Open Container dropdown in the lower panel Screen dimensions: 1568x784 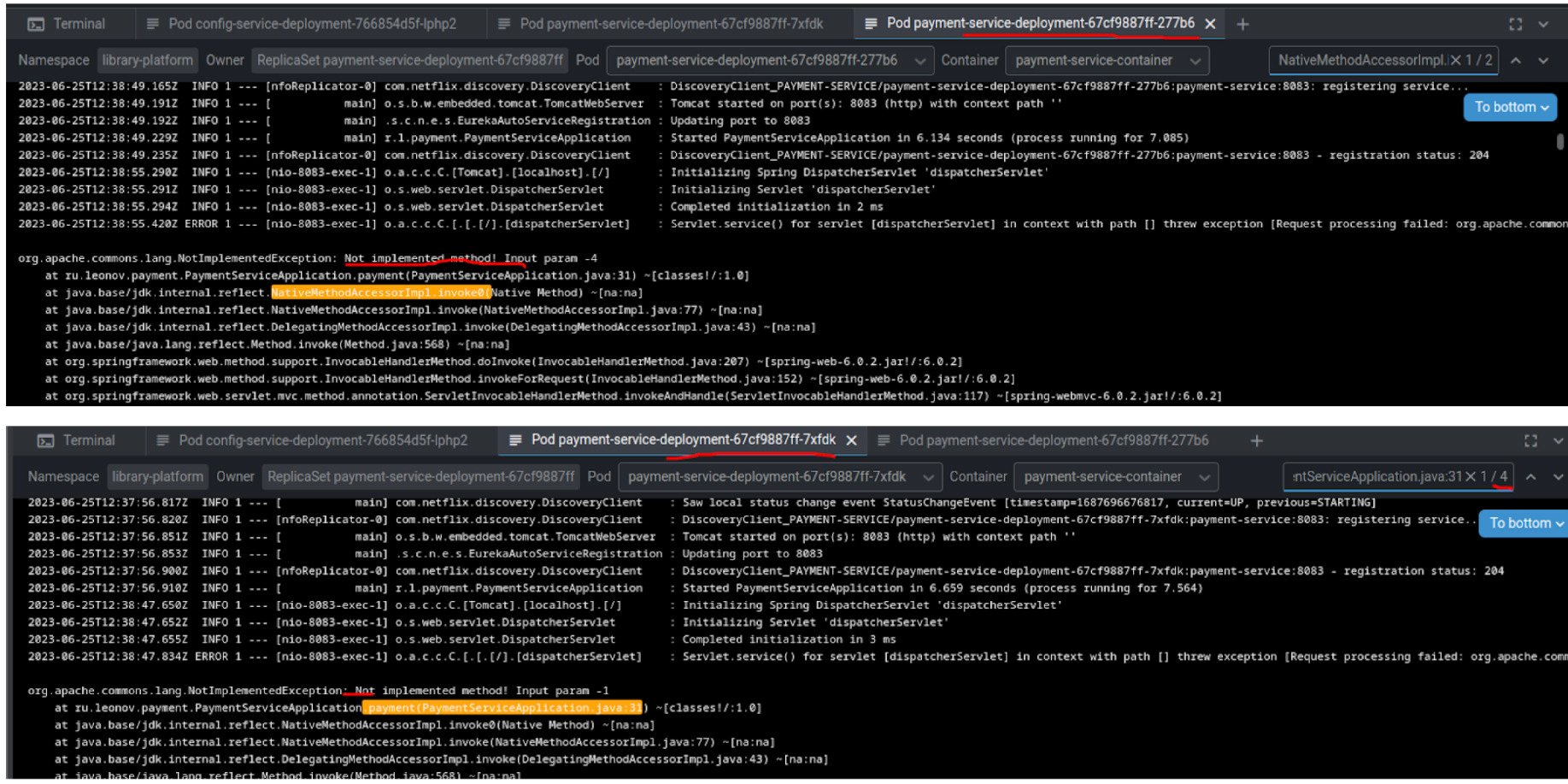click(x=1116, y=477)
